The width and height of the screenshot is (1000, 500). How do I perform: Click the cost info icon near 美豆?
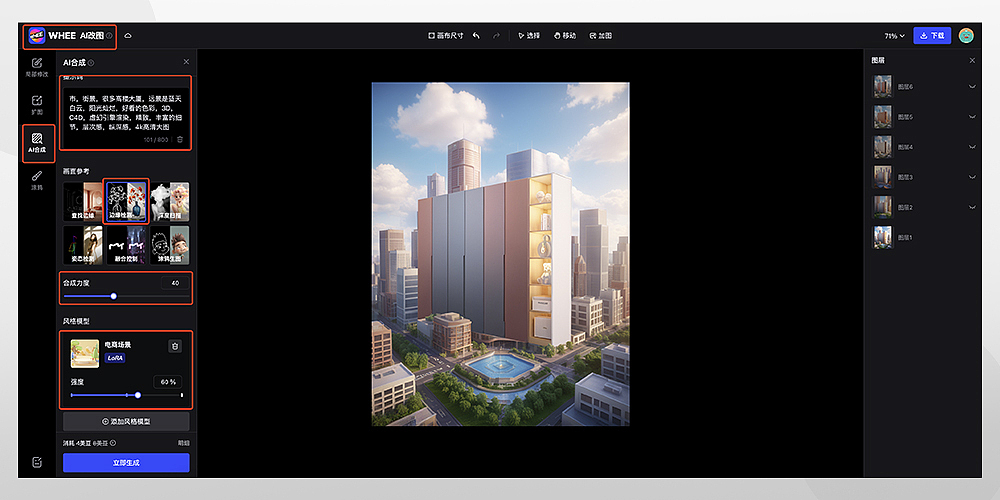(x=113, y=443)
